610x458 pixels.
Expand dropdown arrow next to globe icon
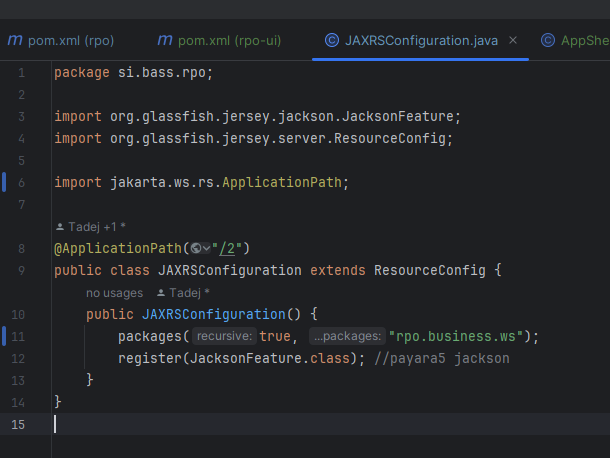206,248
